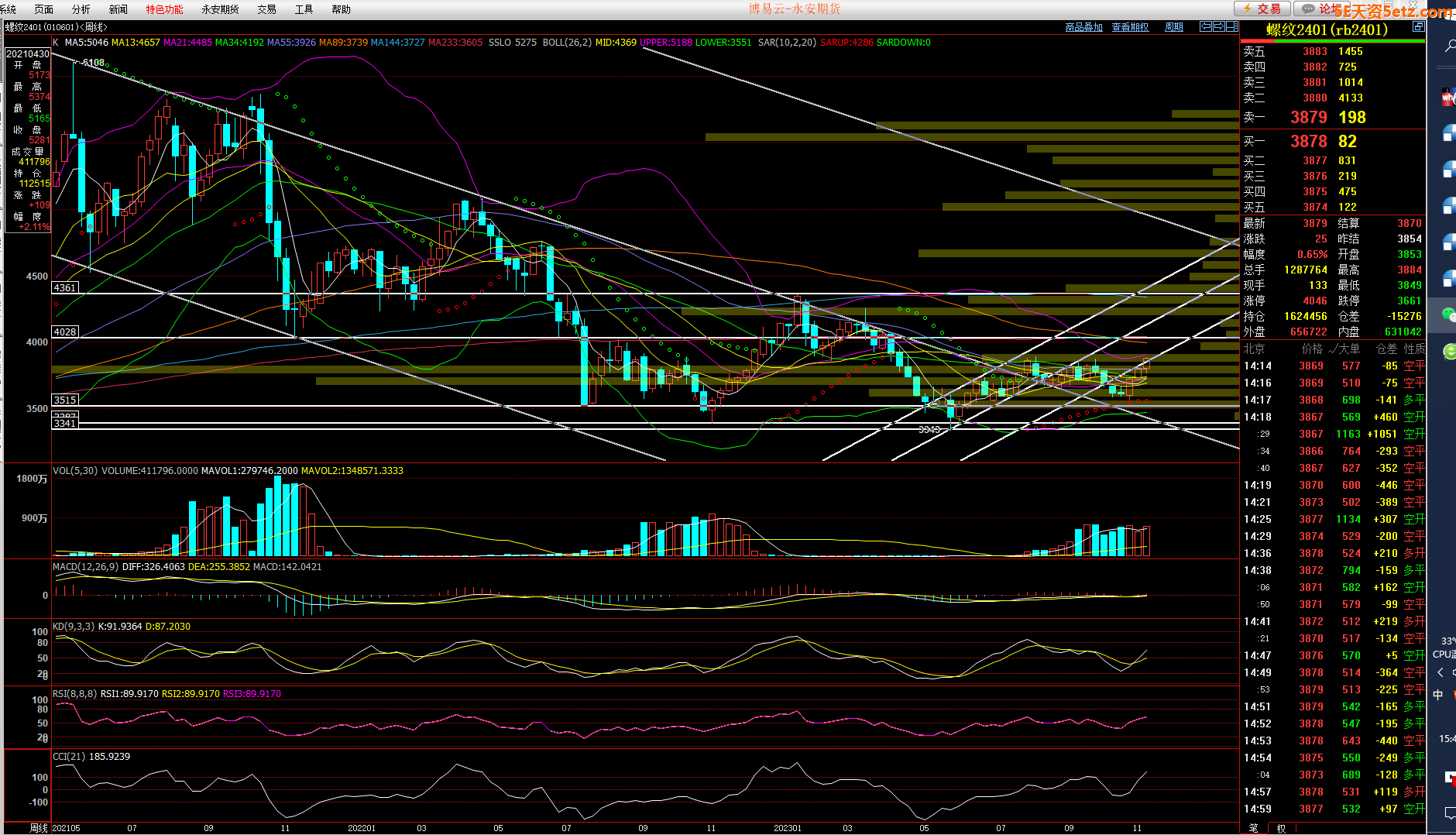Open the 特色功能 menu

click(x=165, y=9)
